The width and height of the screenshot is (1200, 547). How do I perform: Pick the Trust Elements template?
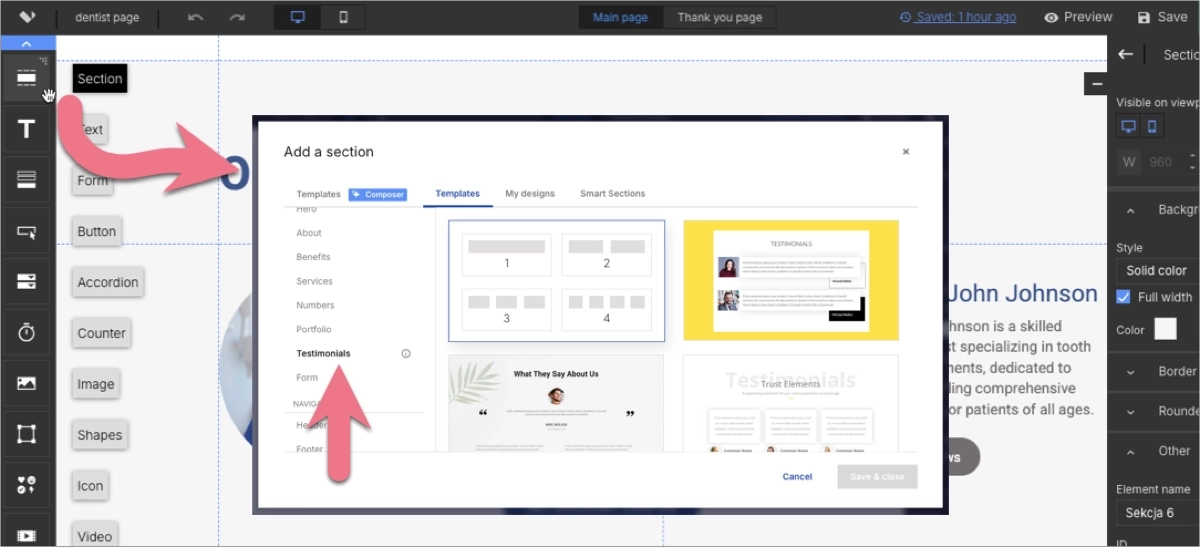coord(791,403)
